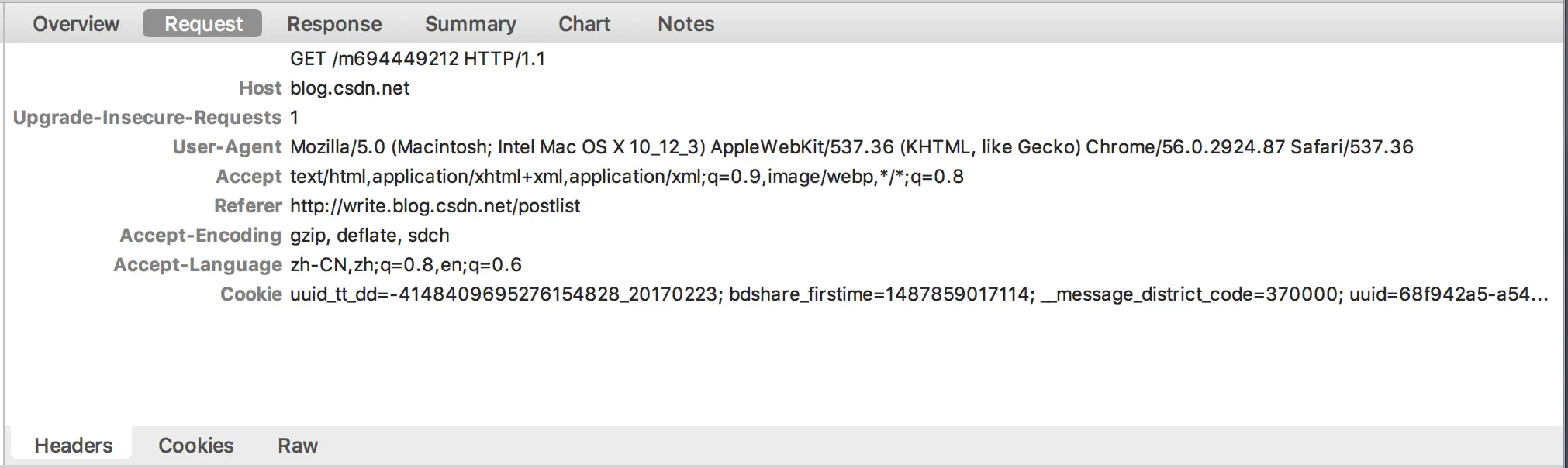Click the blog.csdn.net host value
Screen dimensions: 1568x468
point(350,88)
